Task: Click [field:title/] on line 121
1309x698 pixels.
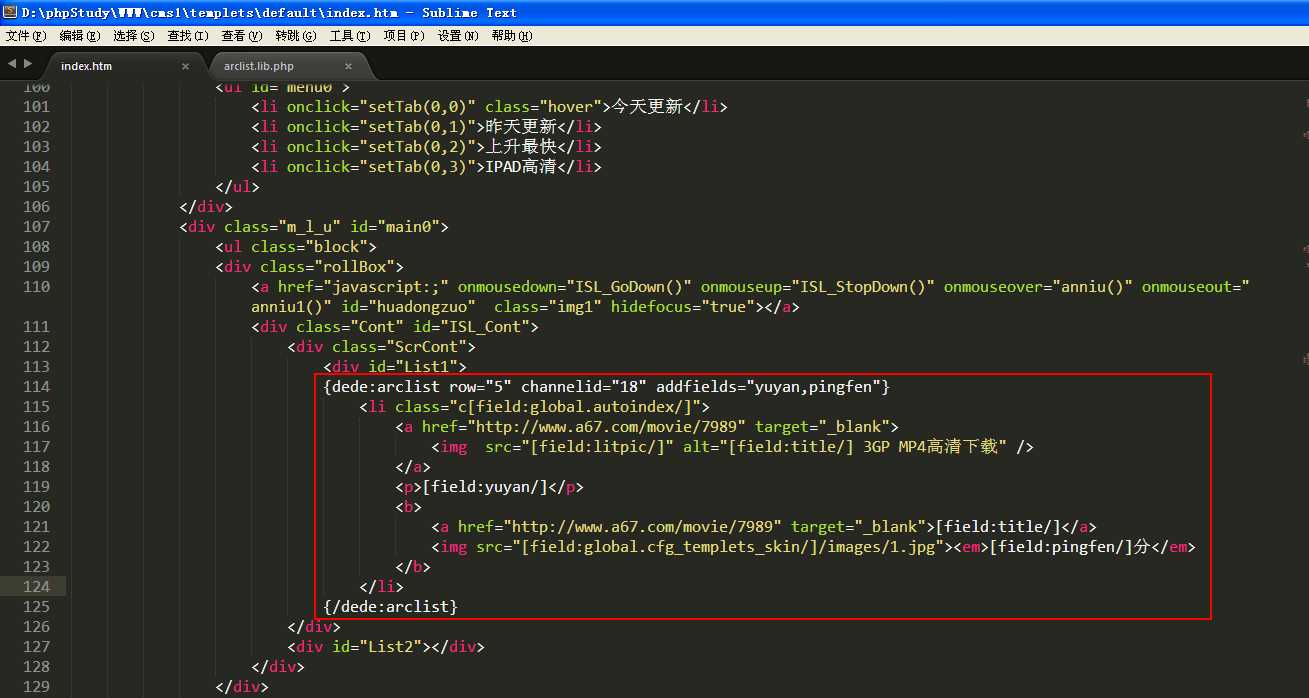Action: tap(998, 527)
